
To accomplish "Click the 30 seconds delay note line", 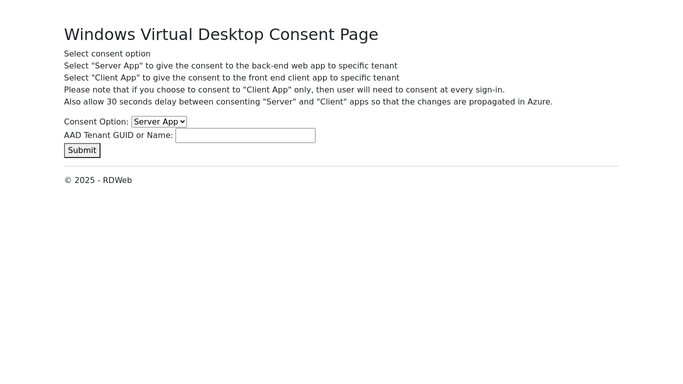I will coord(308,102).
